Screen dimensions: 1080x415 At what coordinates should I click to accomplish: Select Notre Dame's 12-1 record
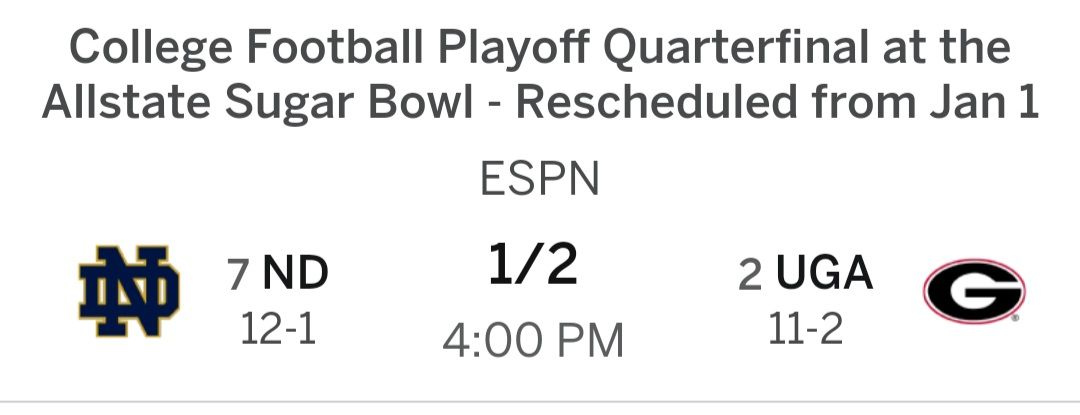pyautogui.click(x=278, y=330)
